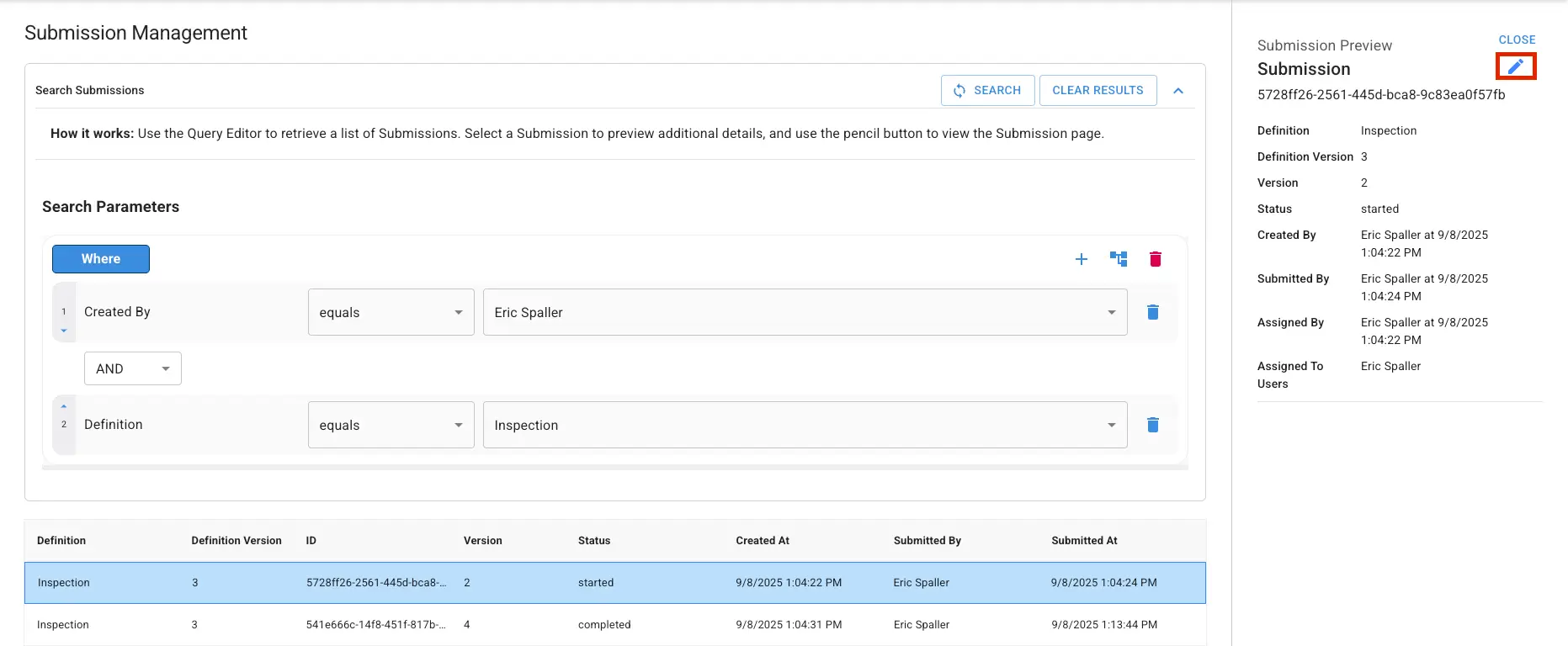
Task: Click the Submission Management heading
Action: [136, 33]
